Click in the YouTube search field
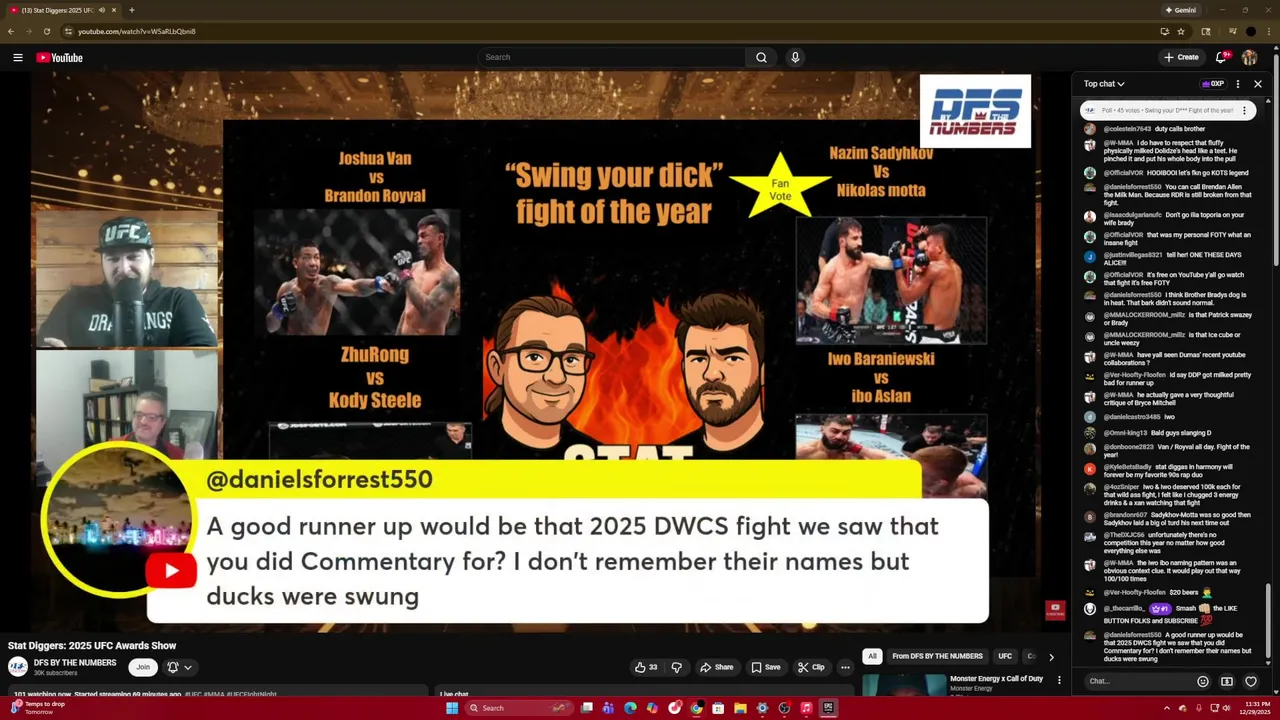The image size is (1280, 720). pos(612,58)
